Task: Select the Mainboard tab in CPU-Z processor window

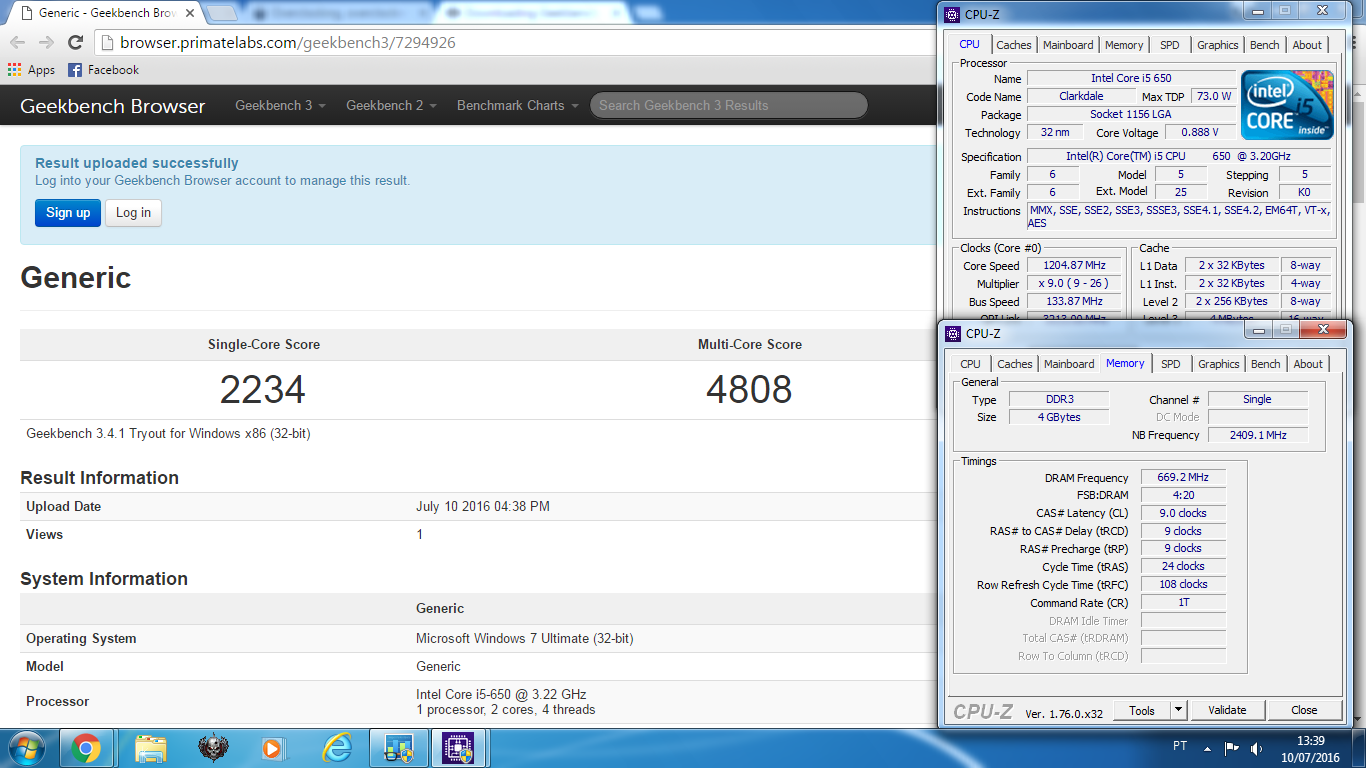Action: pos(1068,45)
